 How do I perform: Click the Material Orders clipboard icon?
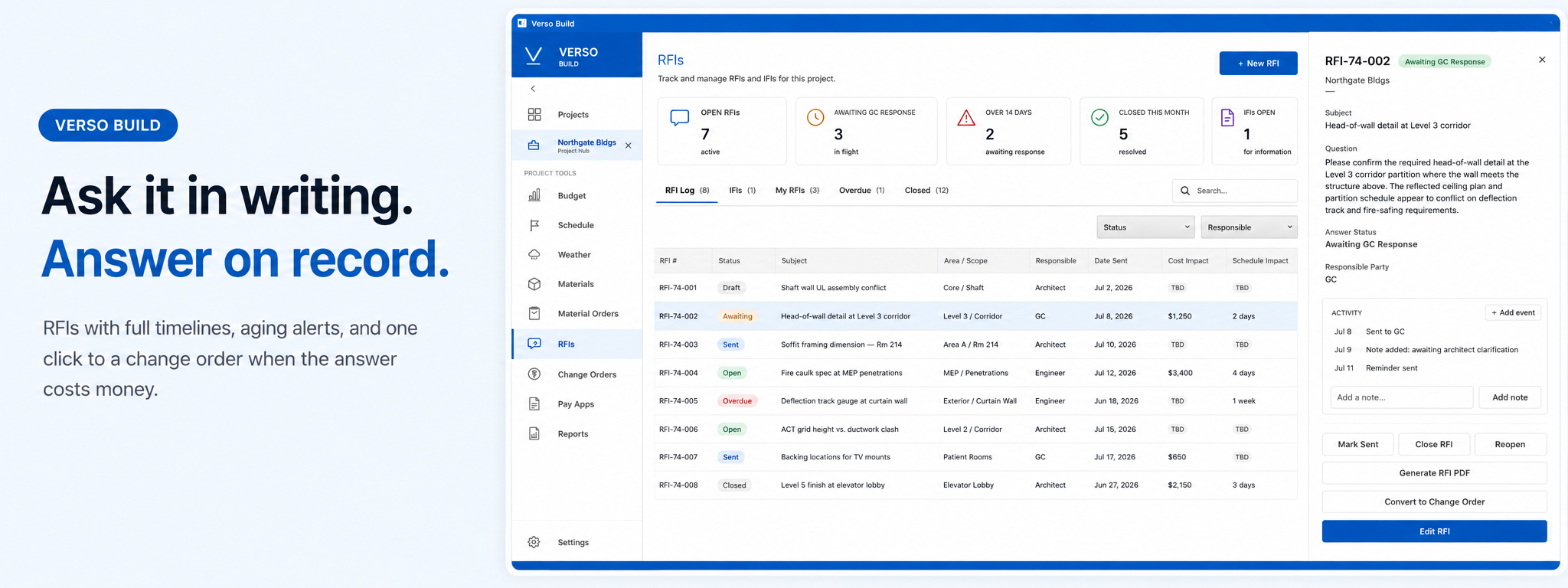coord(534,313)
